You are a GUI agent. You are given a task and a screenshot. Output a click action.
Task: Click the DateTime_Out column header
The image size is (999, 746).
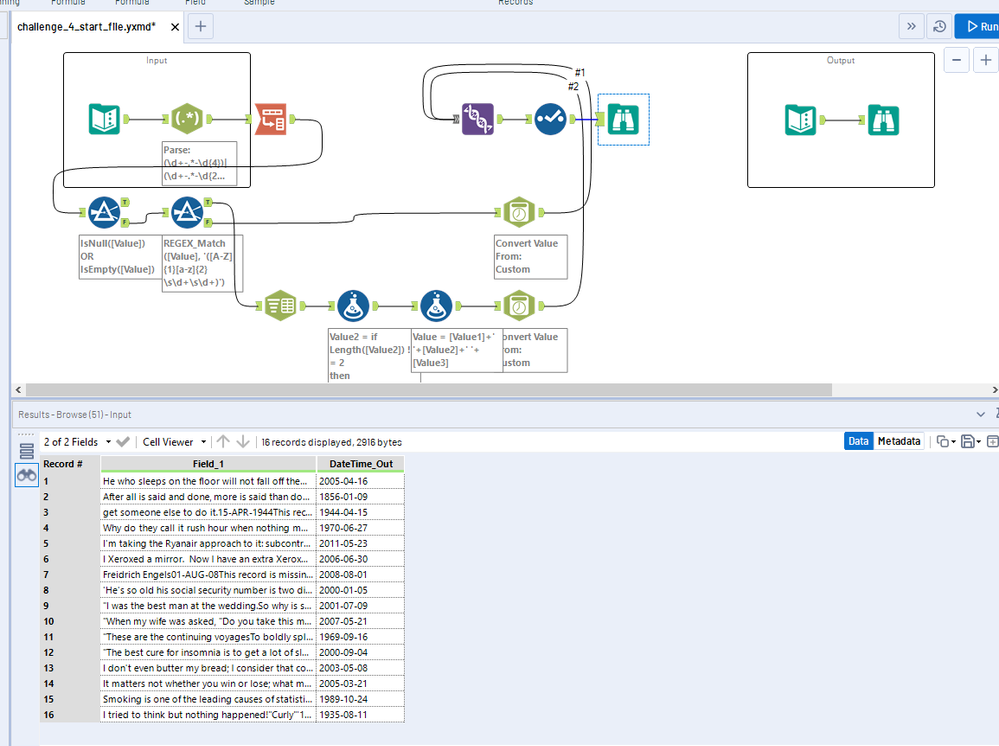click(x=360, y=464)
